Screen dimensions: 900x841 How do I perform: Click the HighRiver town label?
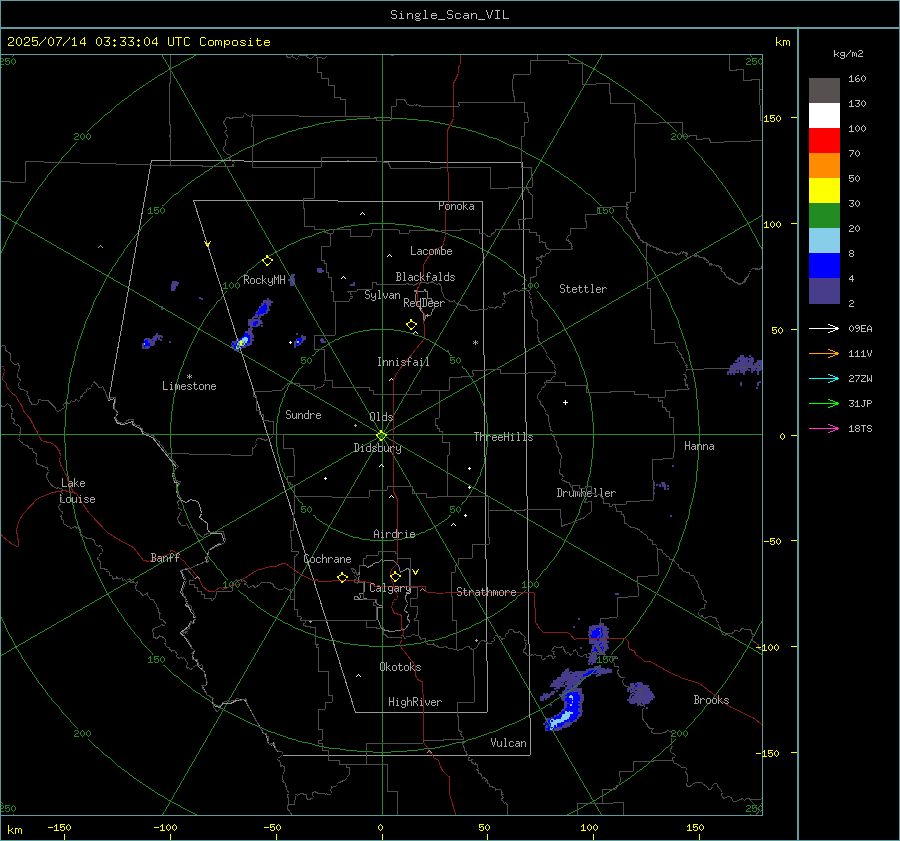tap(415, 702)
